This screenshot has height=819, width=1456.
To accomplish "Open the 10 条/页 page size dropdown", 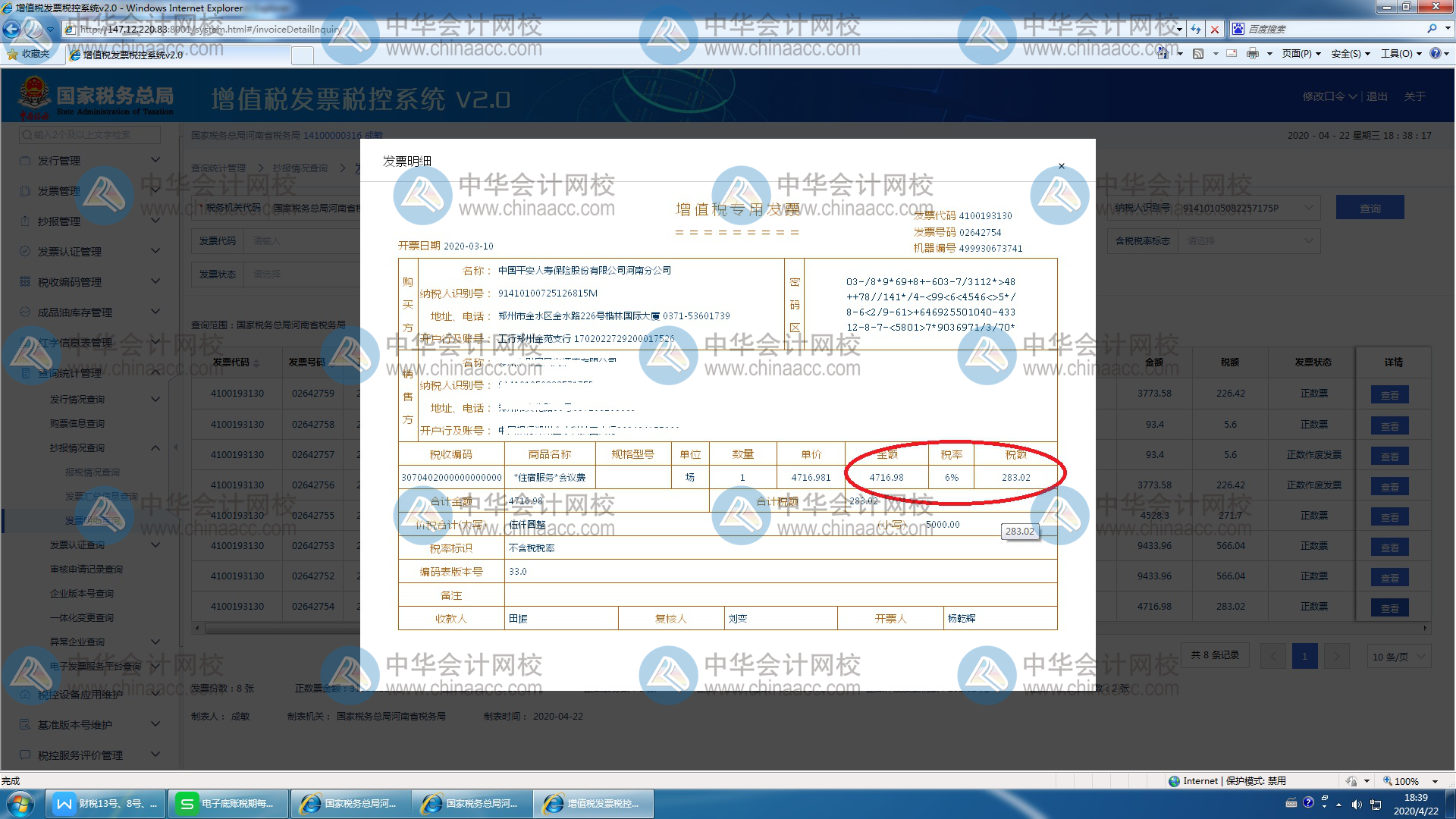I will (1398, 656).
